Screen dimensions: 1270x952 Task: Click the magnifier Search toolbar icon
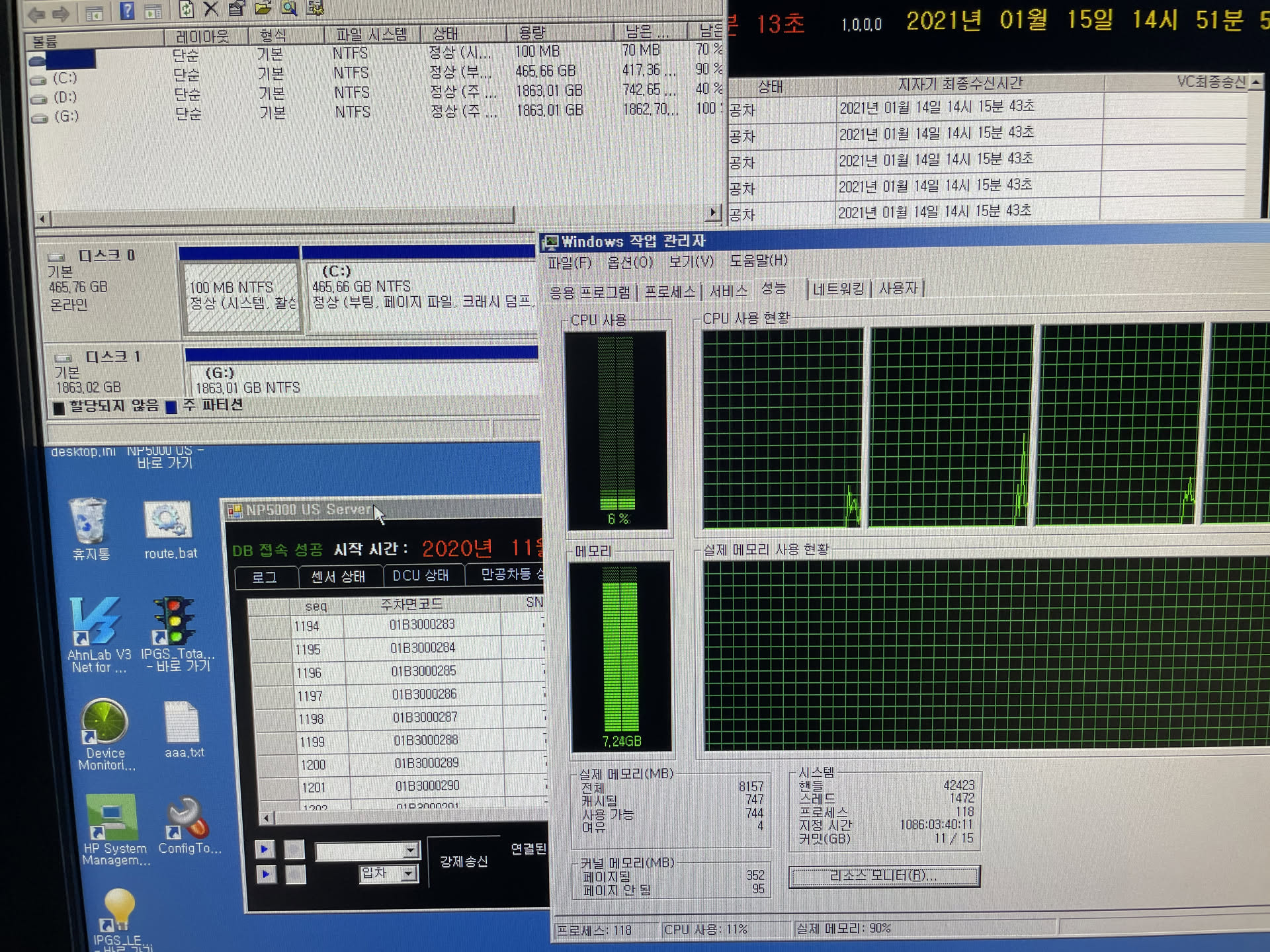click(x=289, y=9)
